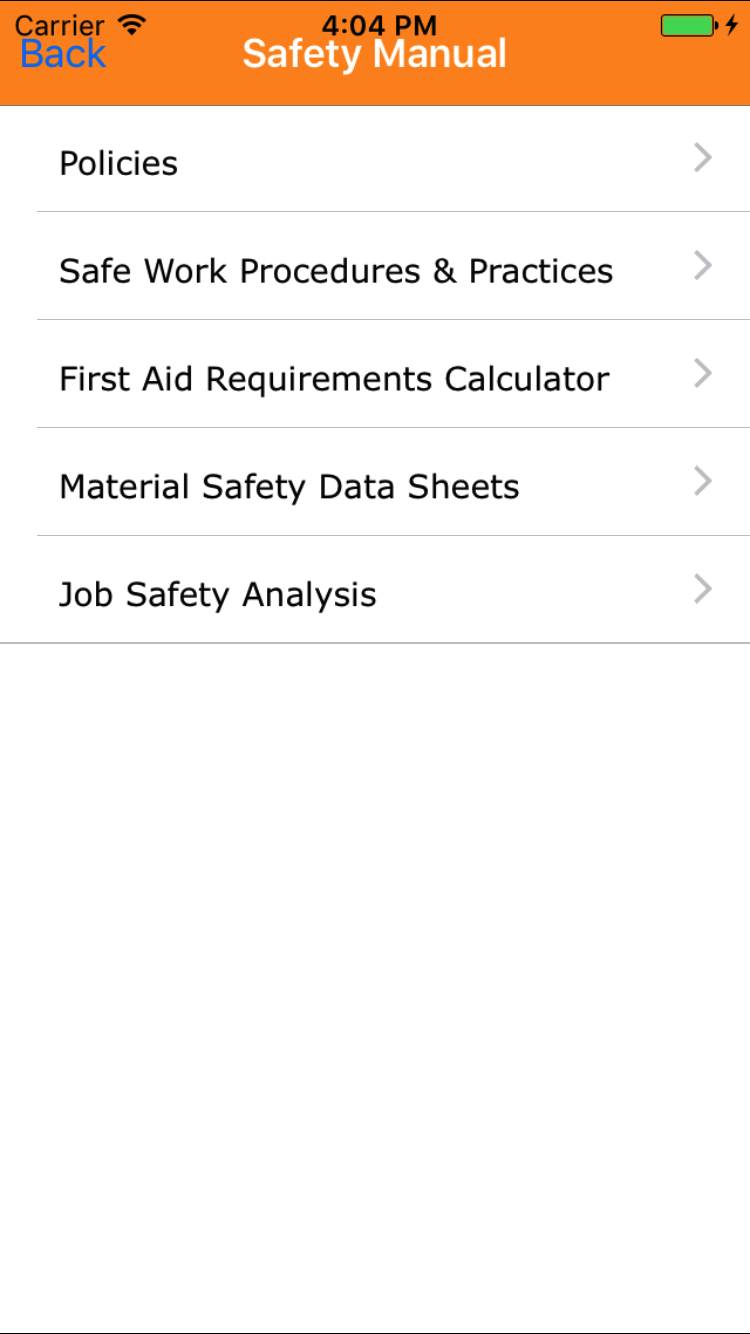Click empty white area below the list
The width and height of the screenshot is (750, 1334).
[375, 950]
